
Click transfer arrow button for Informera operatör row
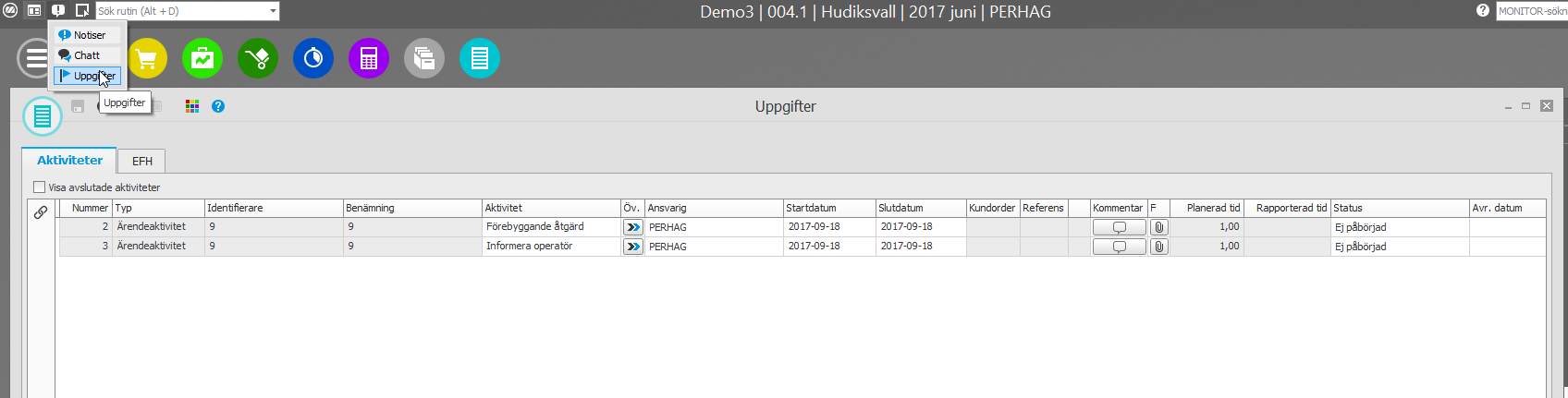pyautogui.click(x=633, y=247)
